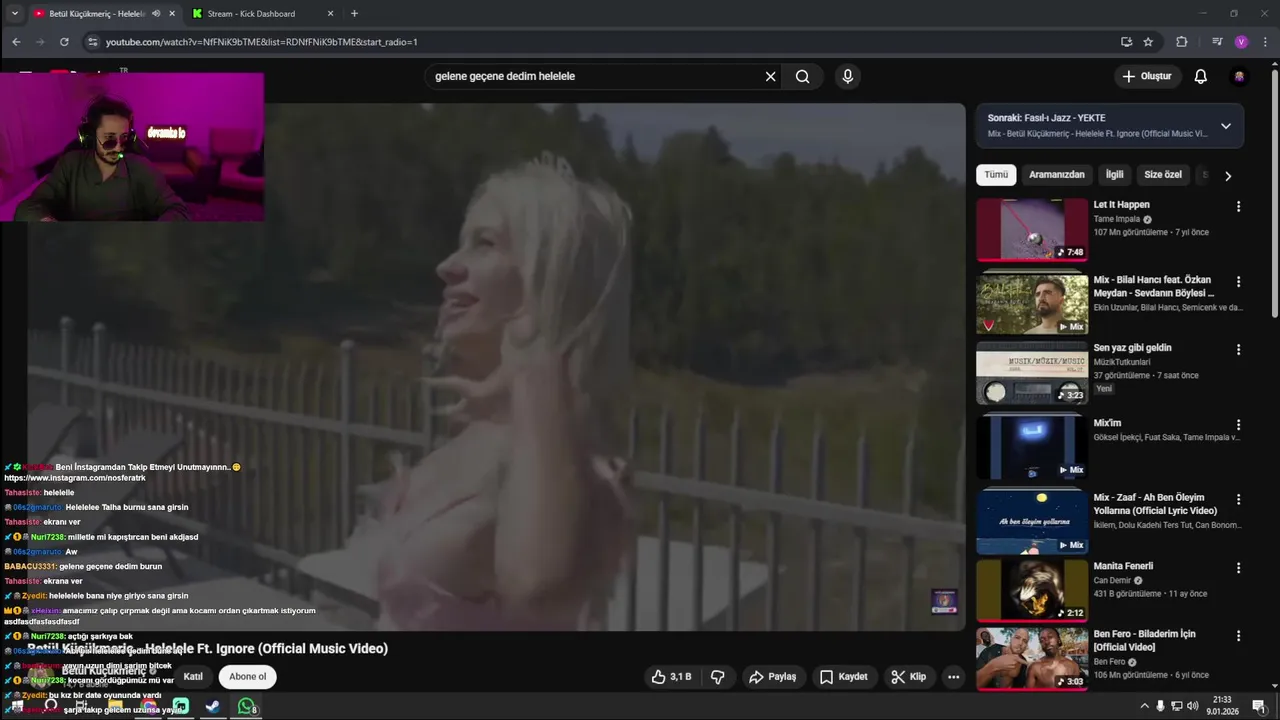Image resolution: width=1280 pixels, height=720 pixels.
Task: Open Let It Happen video thumbnail
Action: tap(1032, 230)
